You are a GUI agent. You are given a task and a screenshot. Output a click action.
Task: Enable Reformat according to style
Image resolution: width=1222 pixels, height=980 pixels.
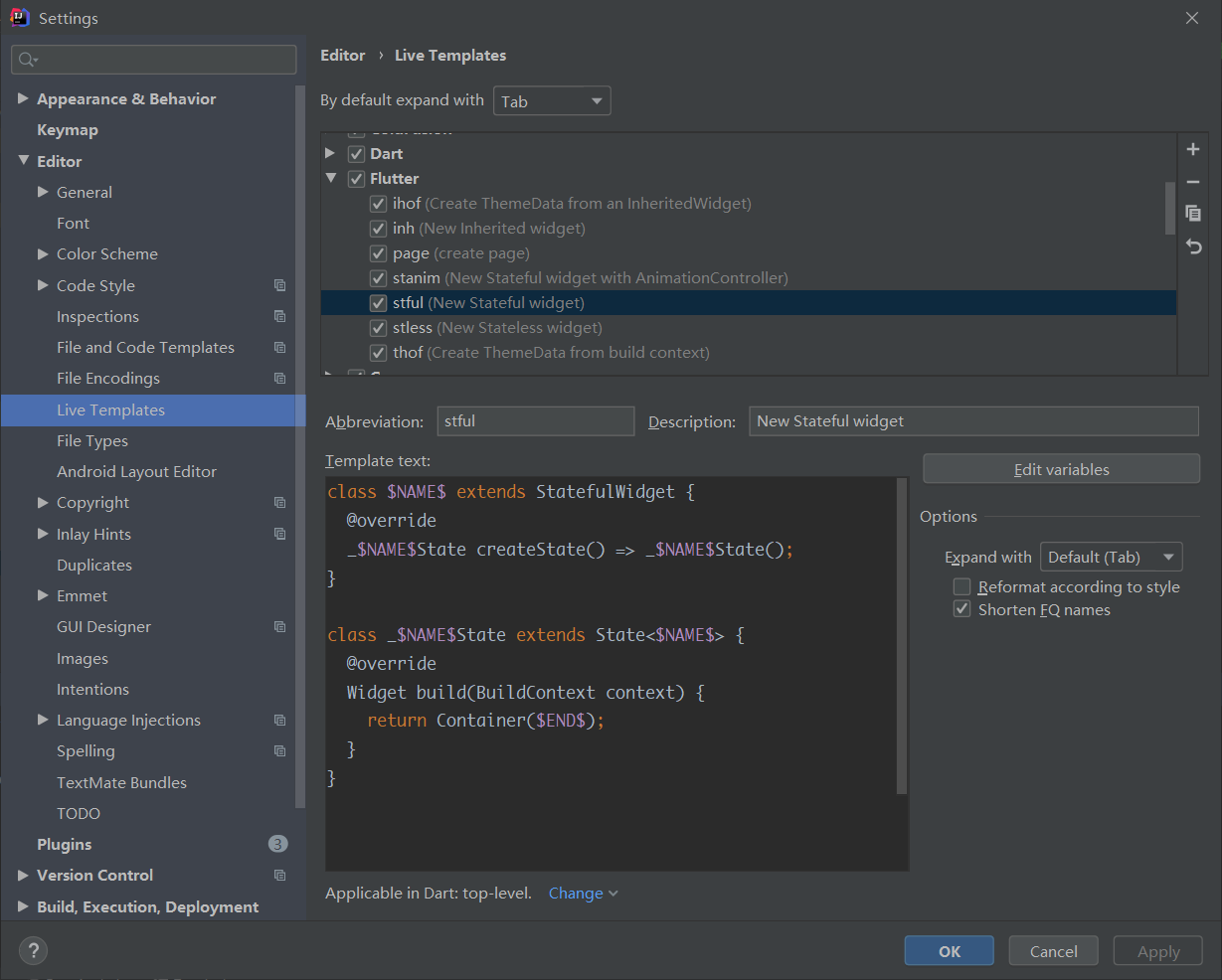click(x=961, y=586)
